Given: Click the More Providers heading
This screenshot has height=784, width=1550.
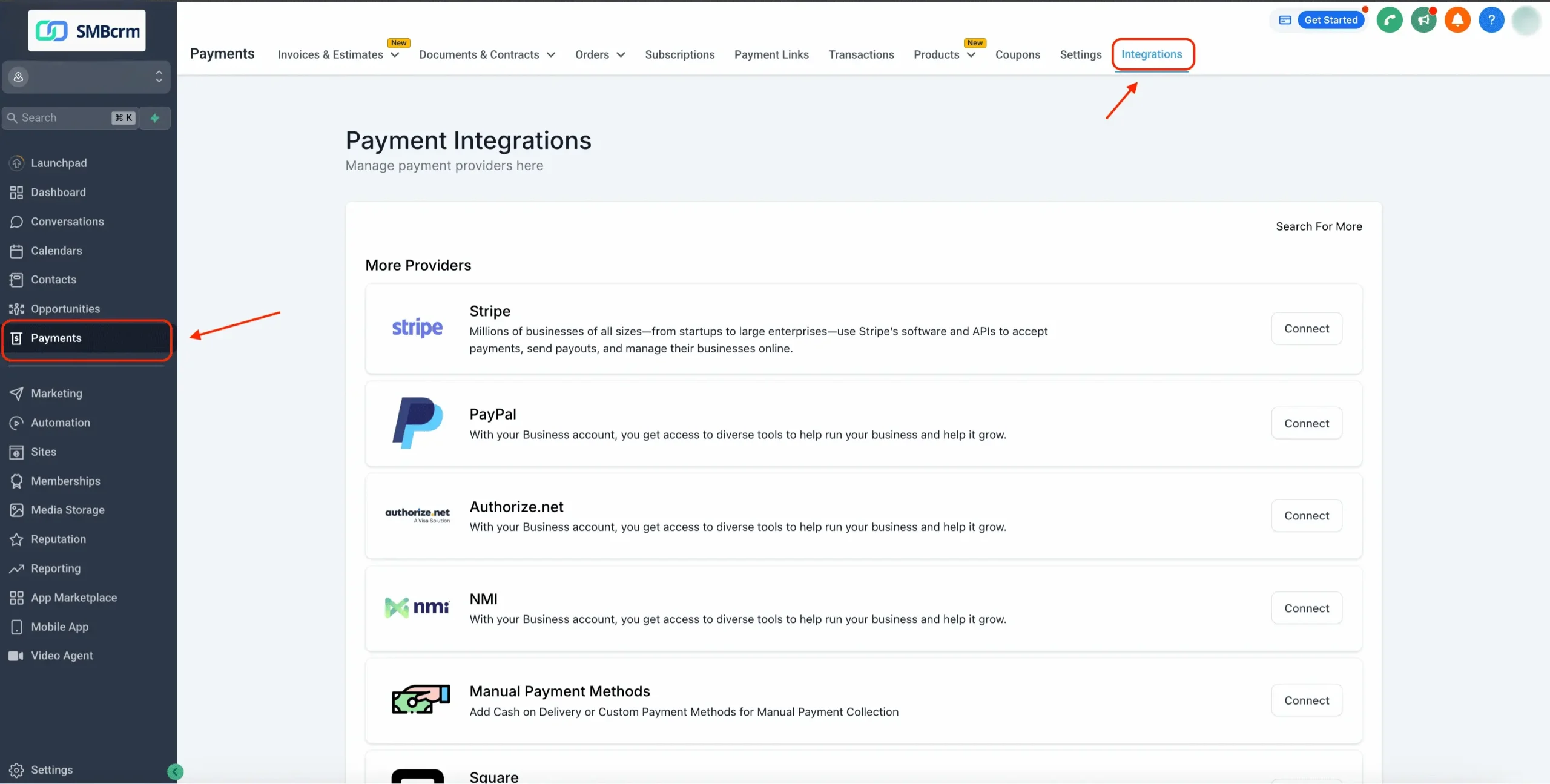Looking at the screenshot, I should click(418, 265).
